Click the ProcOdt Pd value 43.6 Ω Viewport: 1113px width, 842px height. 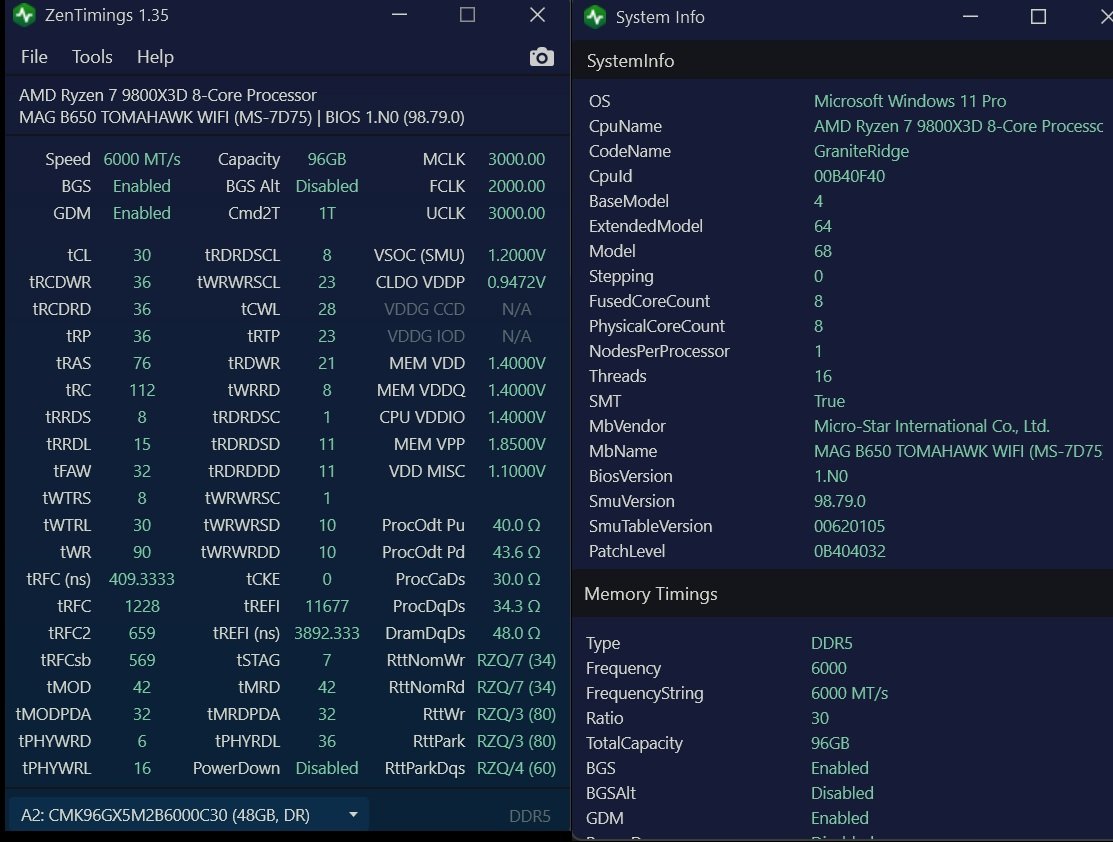pyautogui.click(x=516, y=552)
